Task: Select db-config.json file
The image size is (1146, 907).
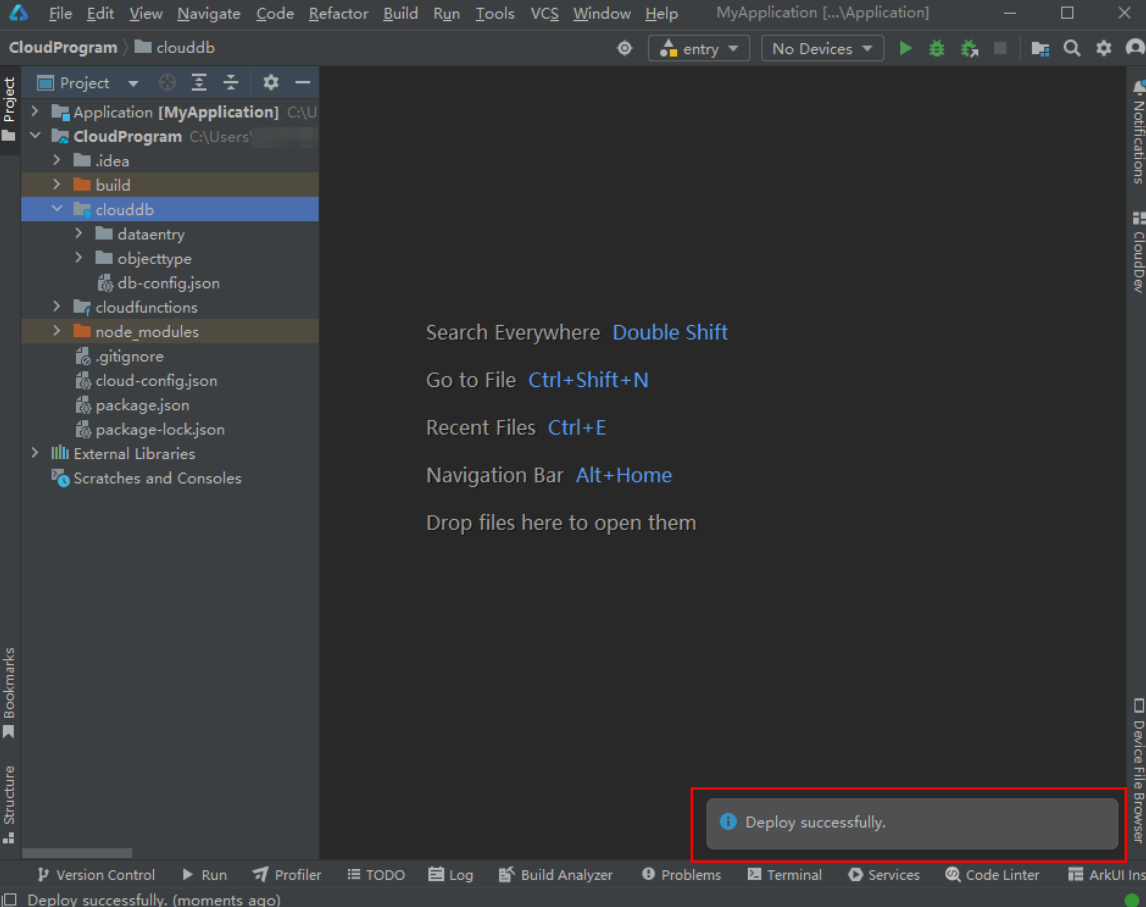Action: pyautogui.click(x=158, y=283)
